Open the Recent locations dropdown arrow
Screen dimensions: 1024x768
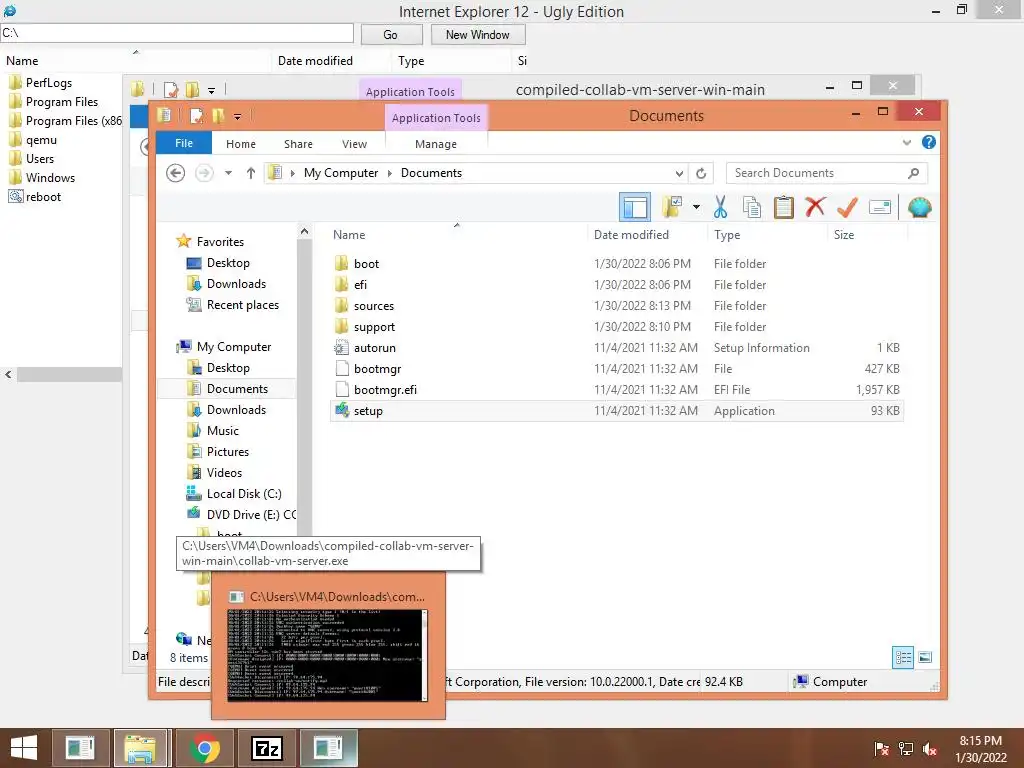coord(228,173)
